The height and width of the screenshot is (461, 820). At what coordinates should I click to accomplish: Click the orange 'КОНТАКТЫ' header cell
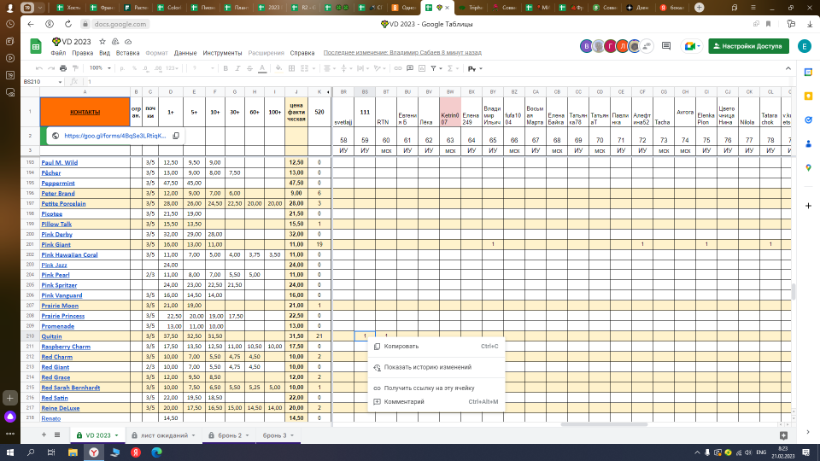click(x=84, y=113)
